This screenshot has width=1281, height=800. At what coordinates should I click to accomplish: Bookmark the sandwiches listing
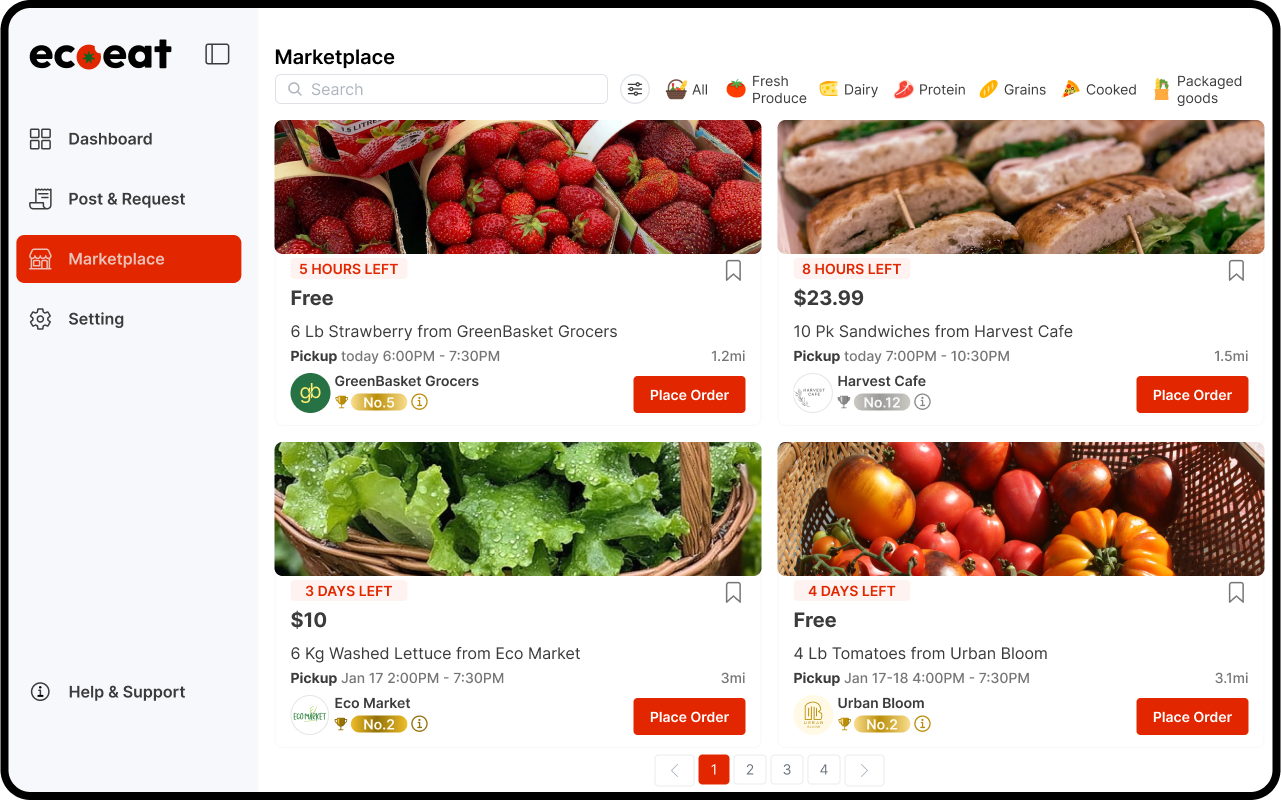coord(1236,270)
